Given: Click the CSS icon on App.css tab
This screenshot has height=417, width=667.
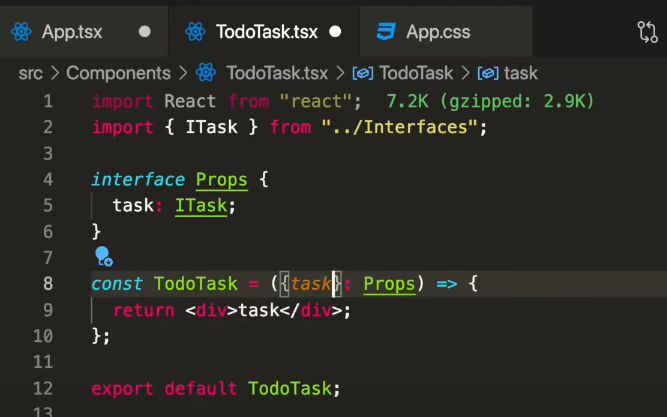Looking at the screenshot, I should 386,31.
